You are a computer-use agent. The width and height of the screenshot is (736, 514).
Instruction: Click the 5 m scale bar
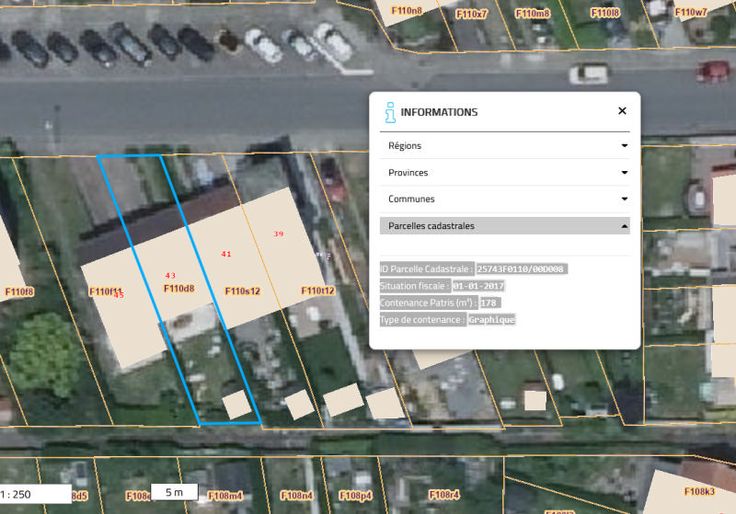[174, 492]
